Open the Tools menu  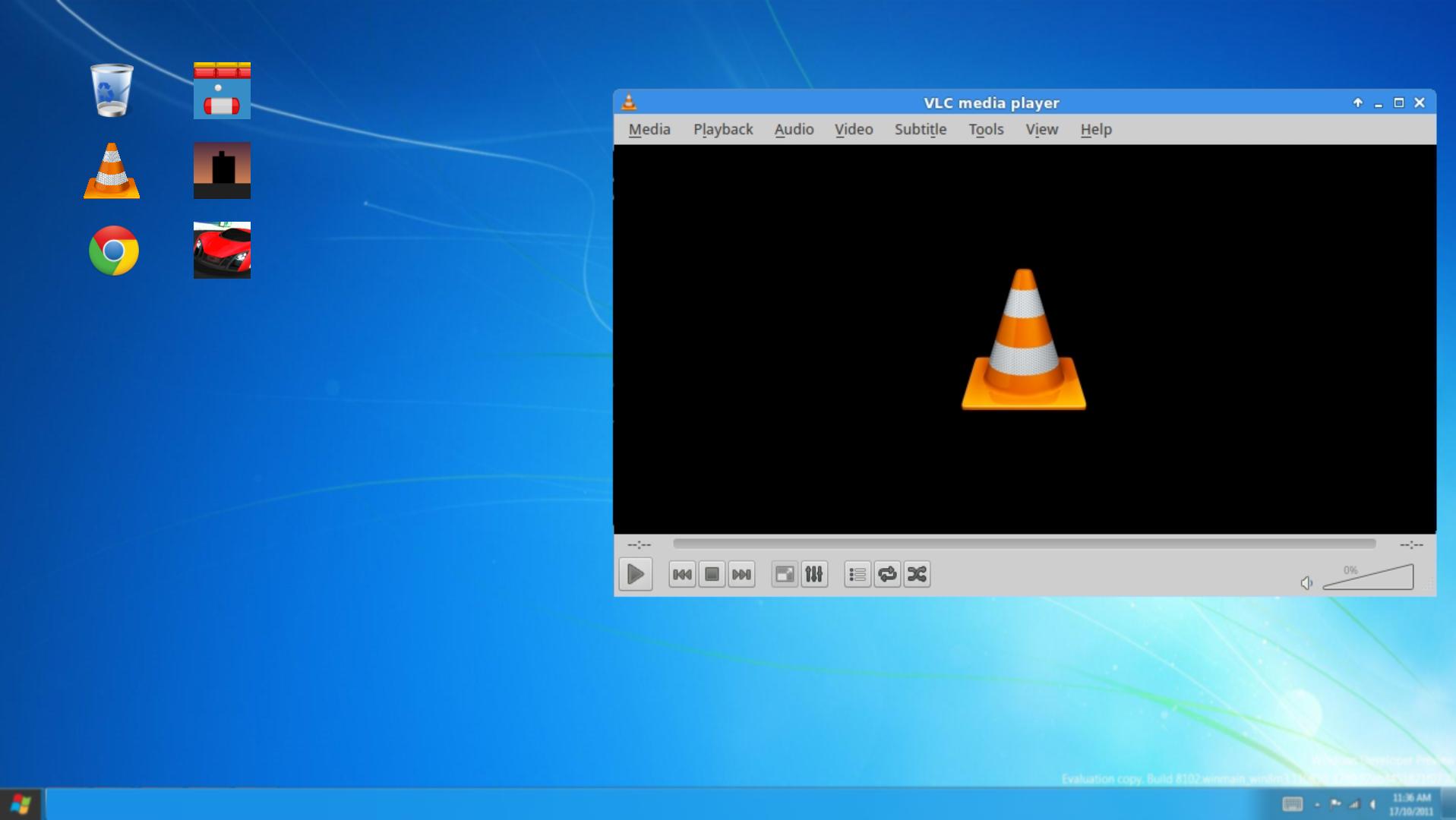[x=986, y=129]
